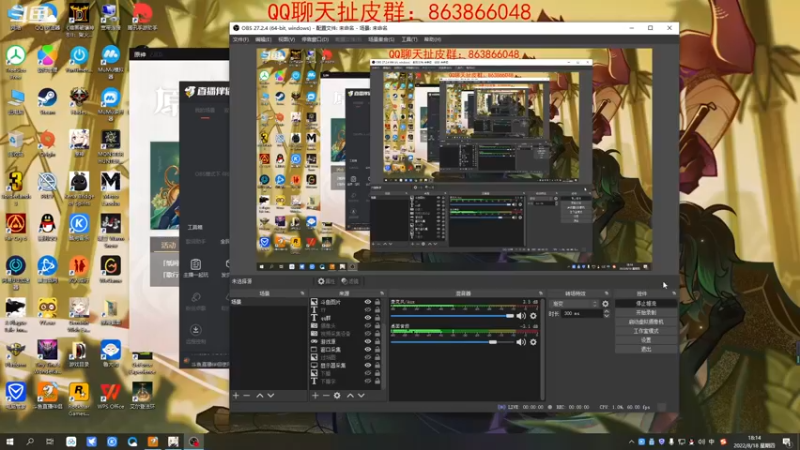Viewport: 800px width, 450px height.
Task: Open transition properties gear next to 渐变
Action: click(605, 304)
